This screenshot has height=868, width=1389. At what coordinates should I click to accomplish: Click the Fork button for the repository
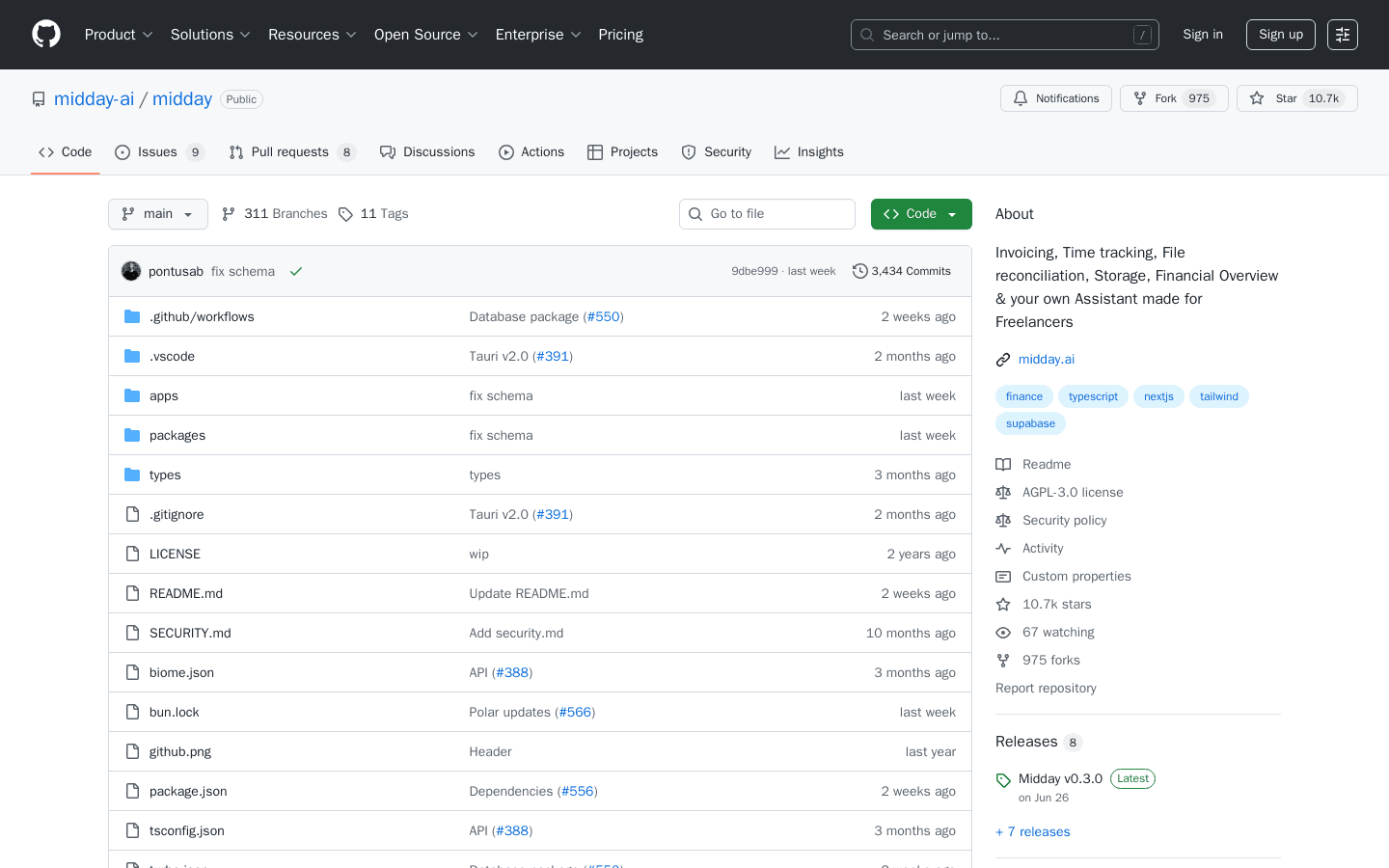point(1174,98)
